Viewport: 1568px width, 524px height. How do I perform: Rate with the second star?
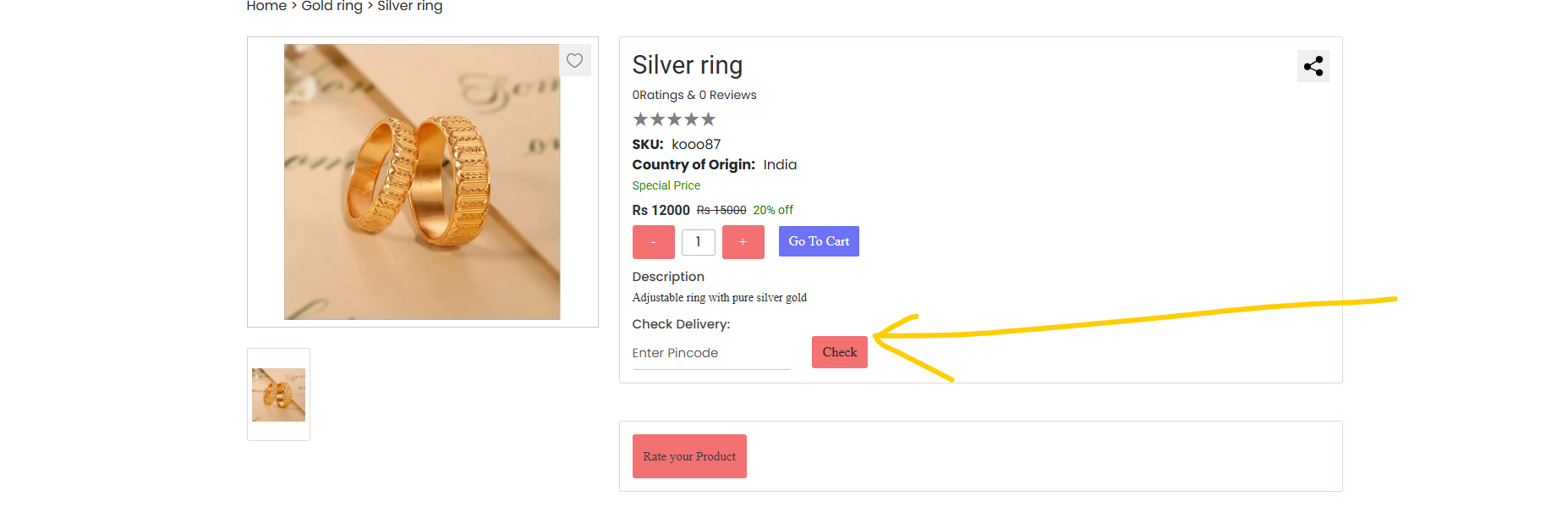(x=657, y=119)
